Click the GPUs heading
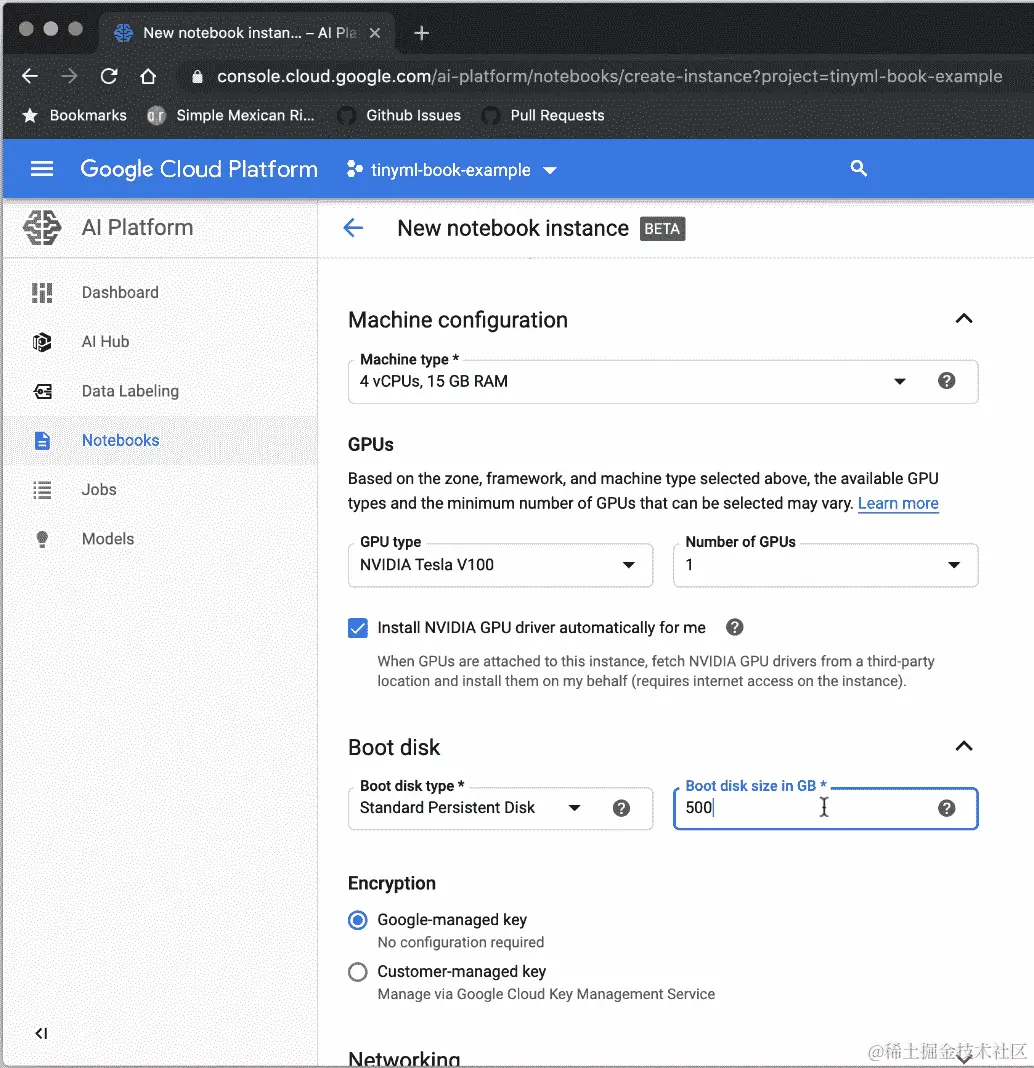 point(371,445)
